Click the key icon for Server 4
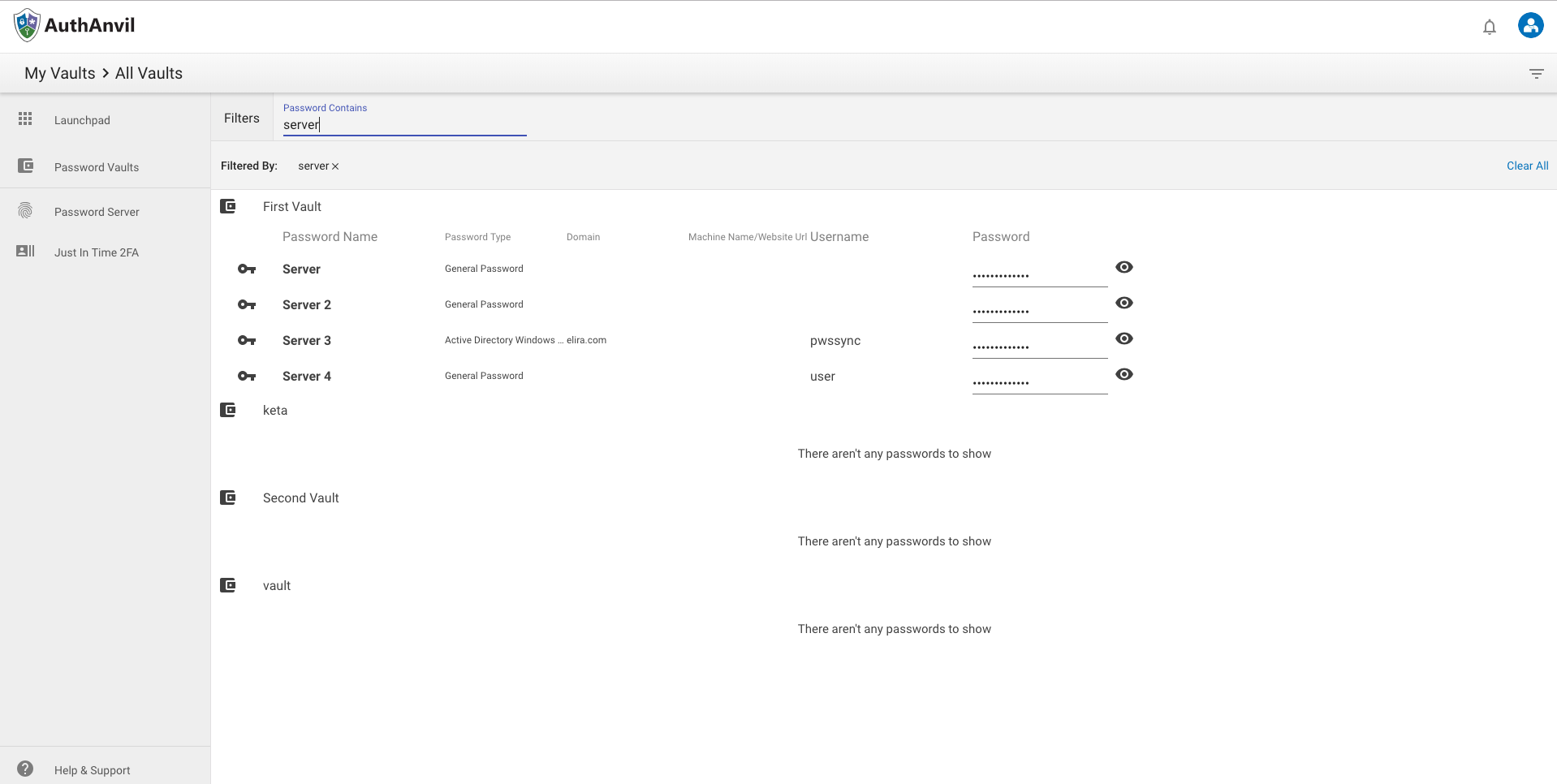Viewport: 1557px width, 784px height. 247,377
